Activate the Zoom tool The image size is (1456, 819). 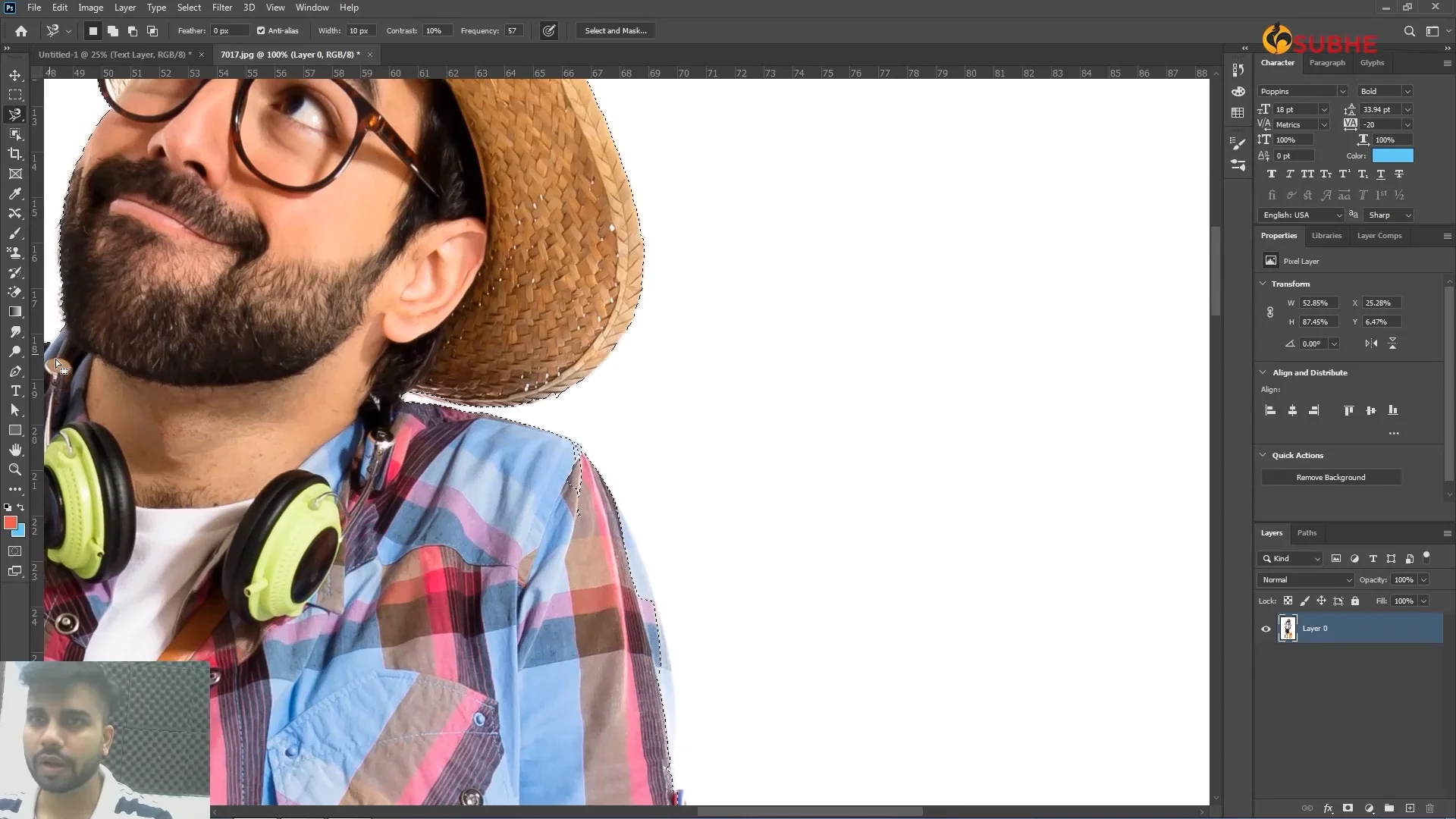pos(15,469)
